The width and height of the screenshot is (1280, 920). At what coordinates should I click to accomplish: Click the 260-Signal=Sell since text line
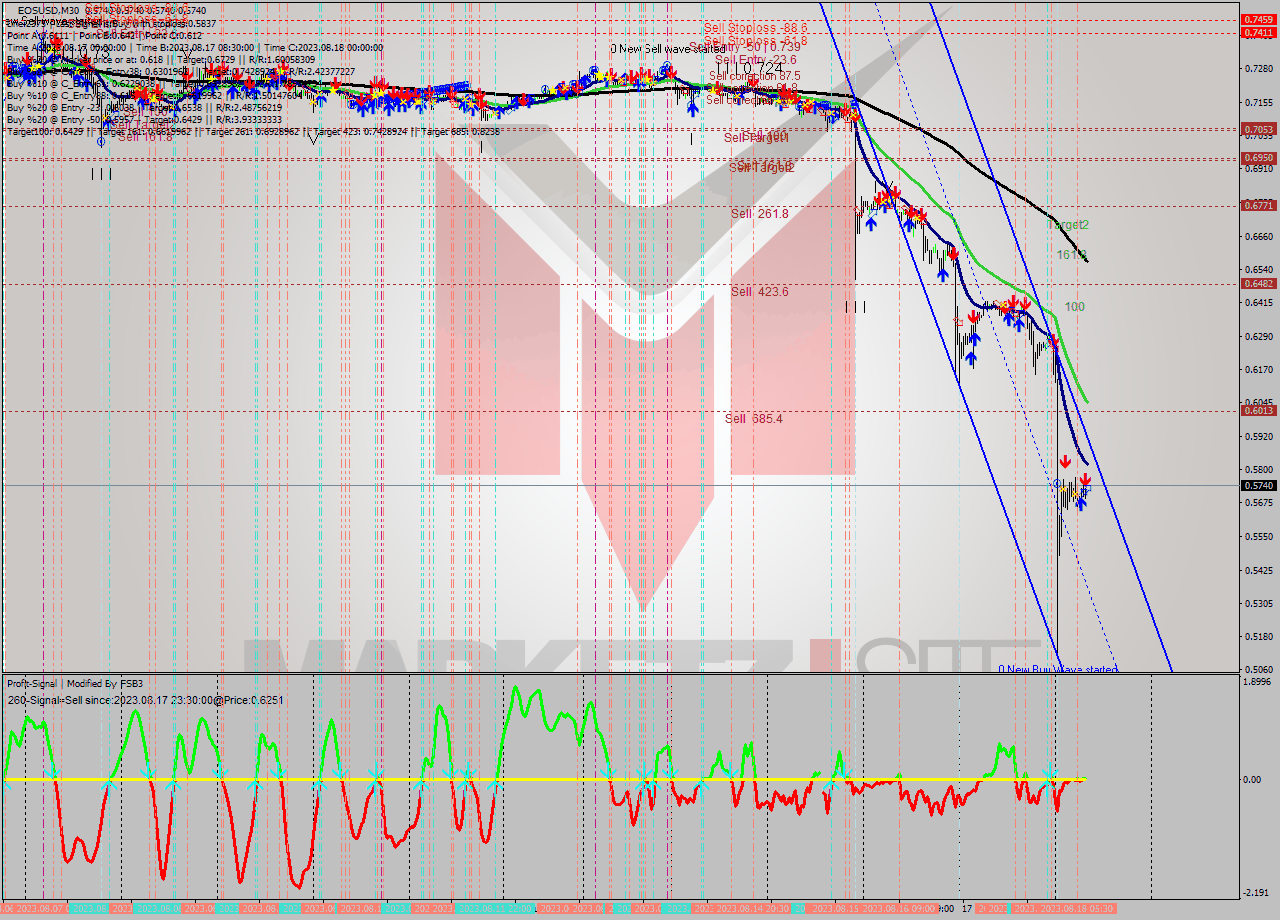click(x=145, y=700)
